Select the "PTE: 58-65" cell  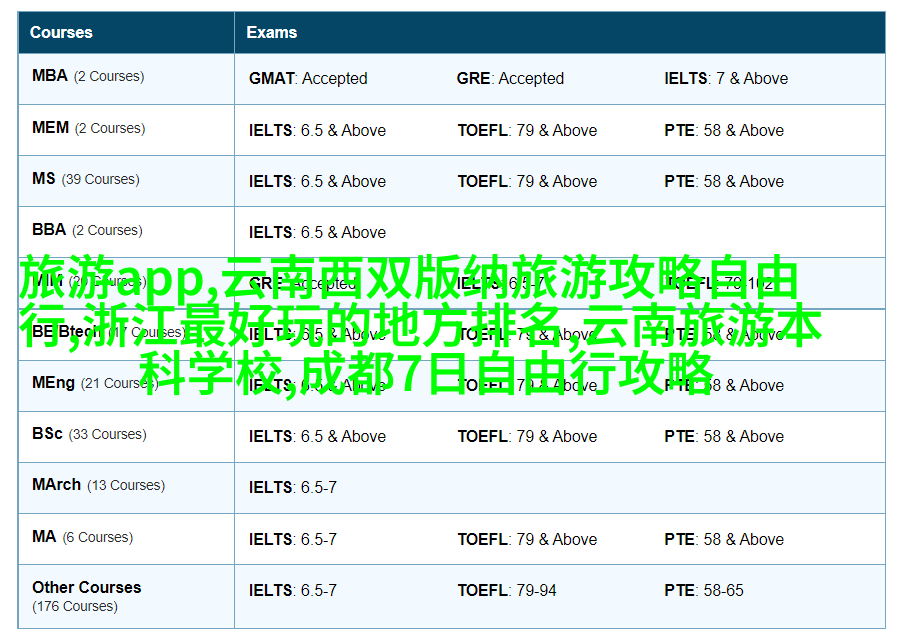[704, 591]
